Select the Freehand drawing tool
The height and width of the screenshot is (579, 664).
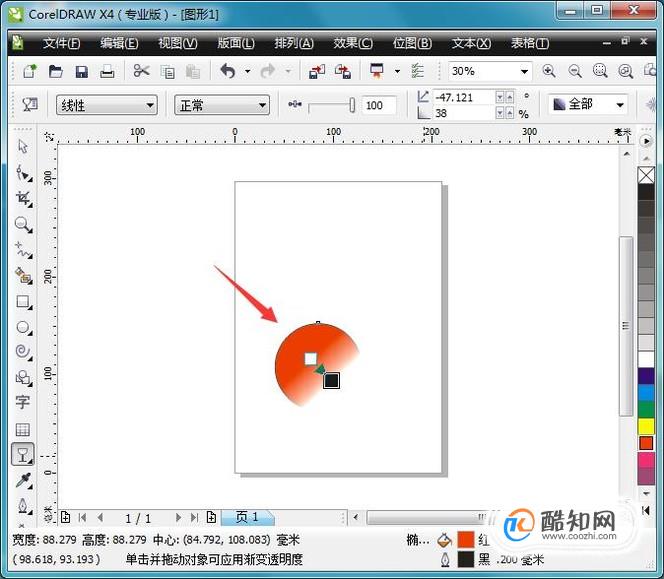pyautogui.click(x=23, y=250)
